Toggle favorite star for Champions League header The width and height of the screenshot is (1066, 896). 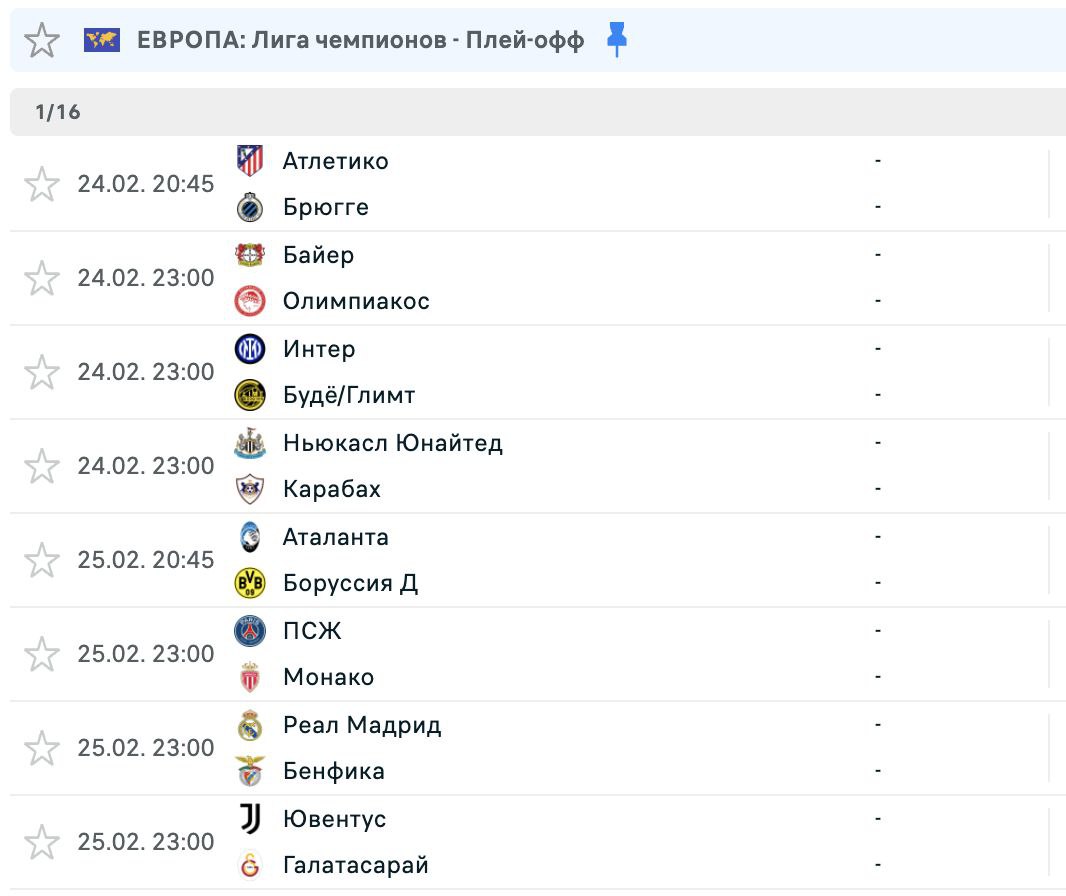pos(42,40)
